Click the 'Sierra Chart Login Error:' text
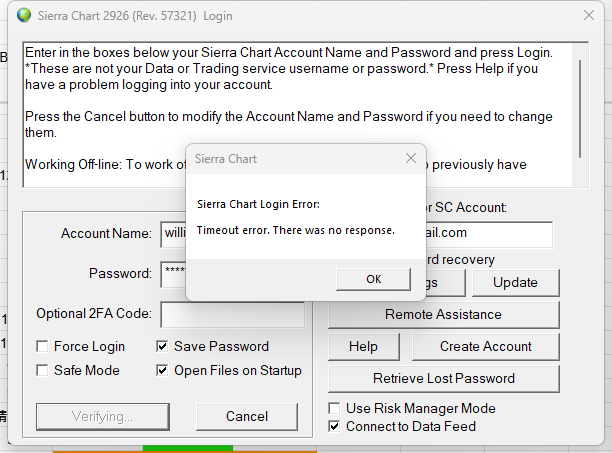The height and width of the screenshot is (453, 612). (258, 204)
